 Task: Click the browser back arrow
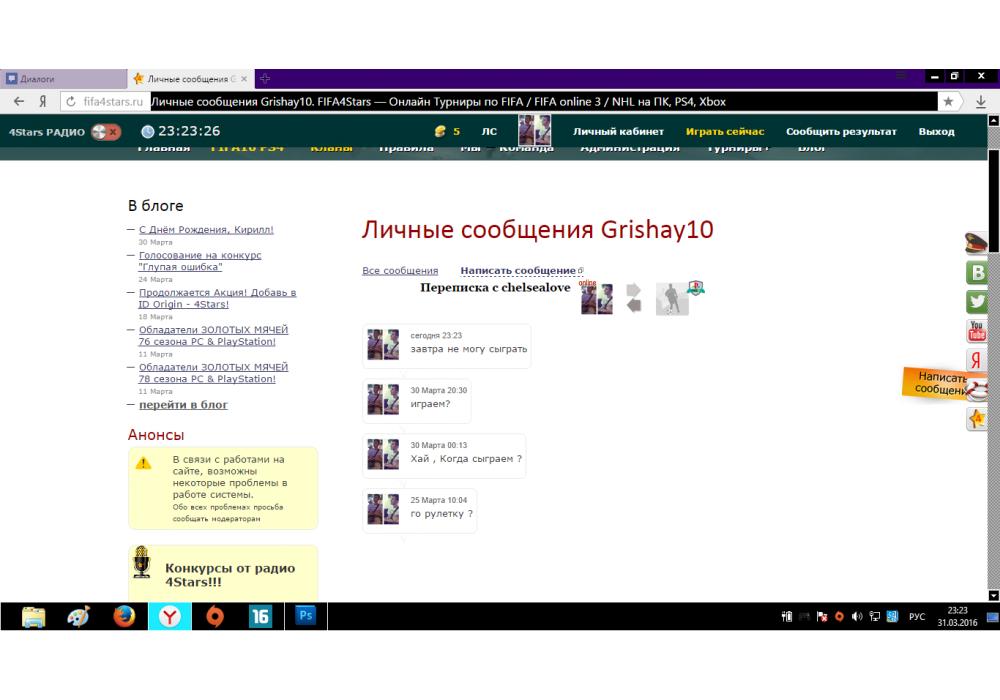[x=19, y=101]
